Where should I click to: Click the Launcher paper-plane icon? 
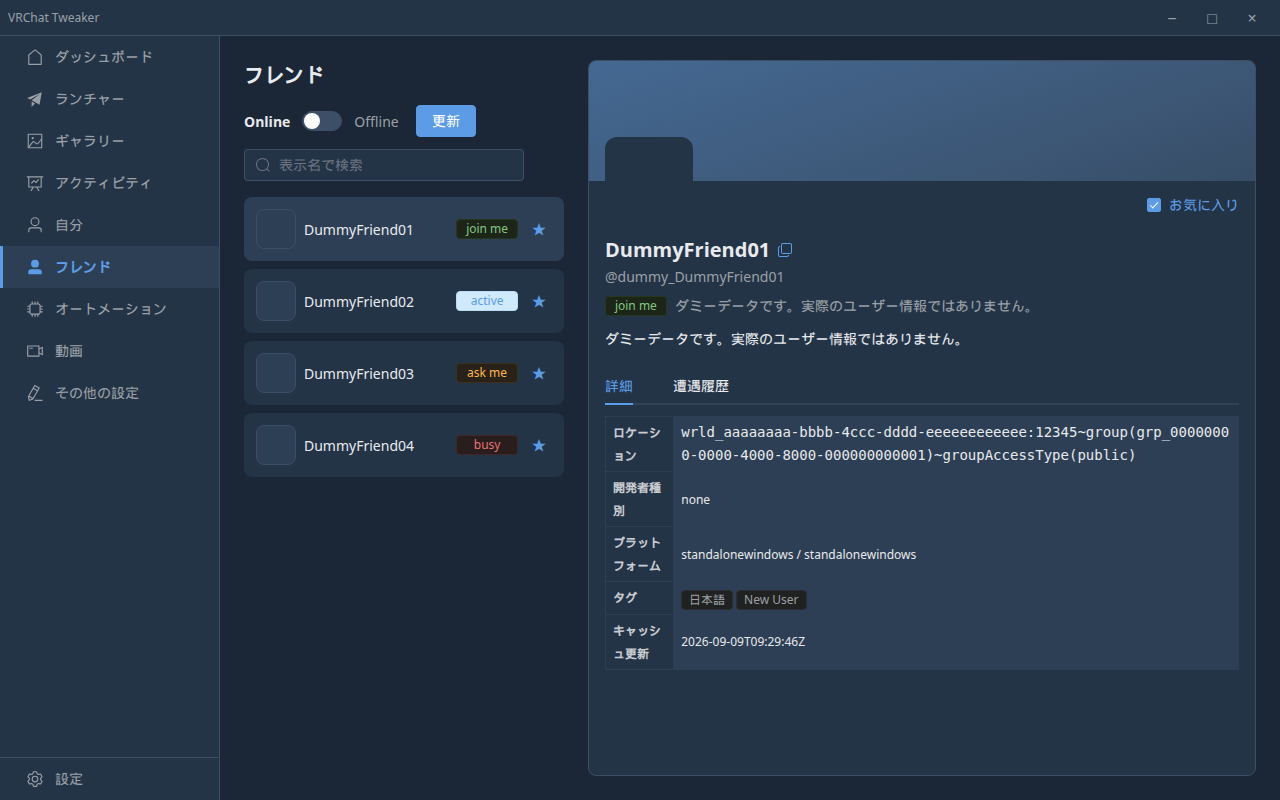(35, 99)
